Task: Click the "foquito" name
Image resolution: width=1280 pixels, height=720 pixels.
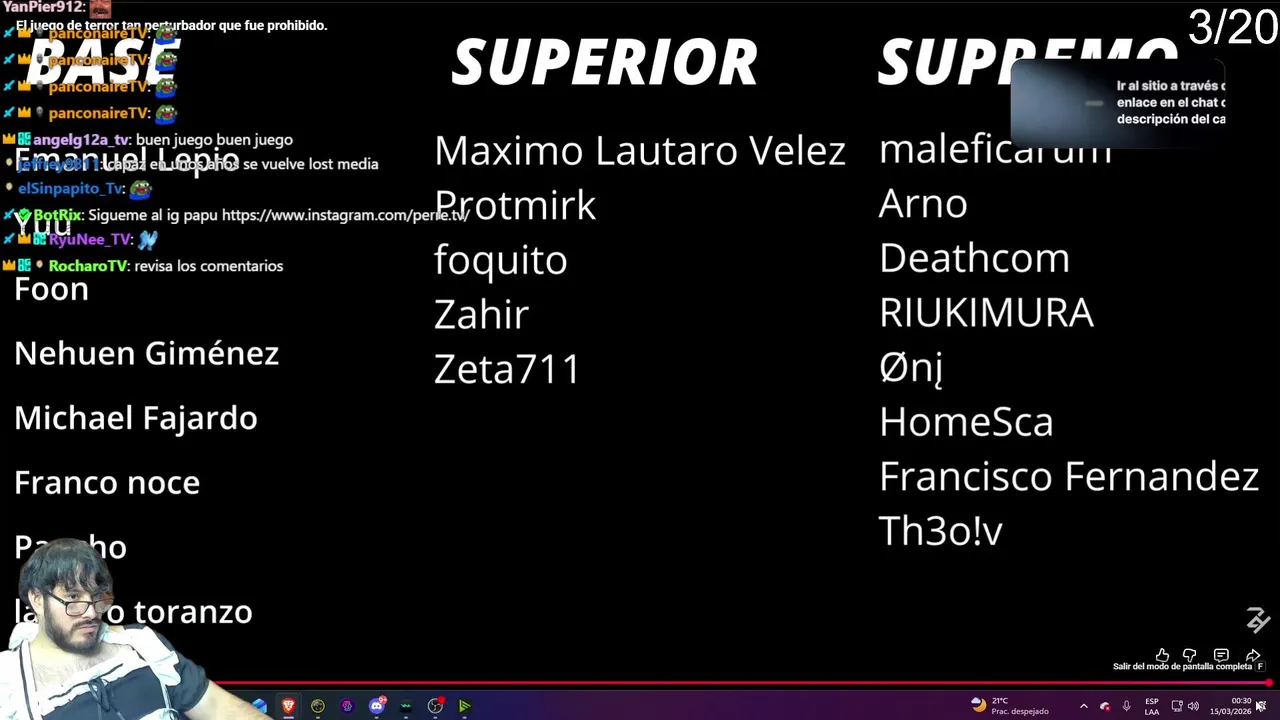Action: pyautogui.click(x=500, y=260)
